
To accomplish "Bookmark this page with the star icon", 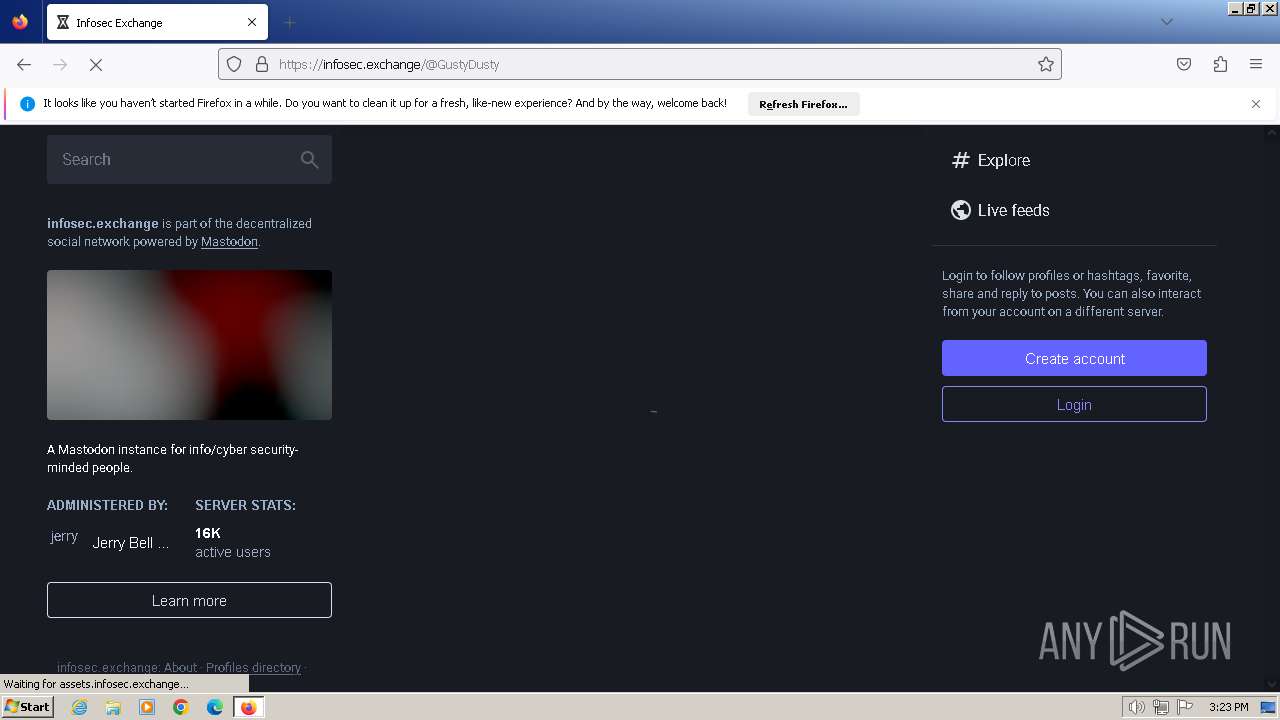I will coord(1046,64).
